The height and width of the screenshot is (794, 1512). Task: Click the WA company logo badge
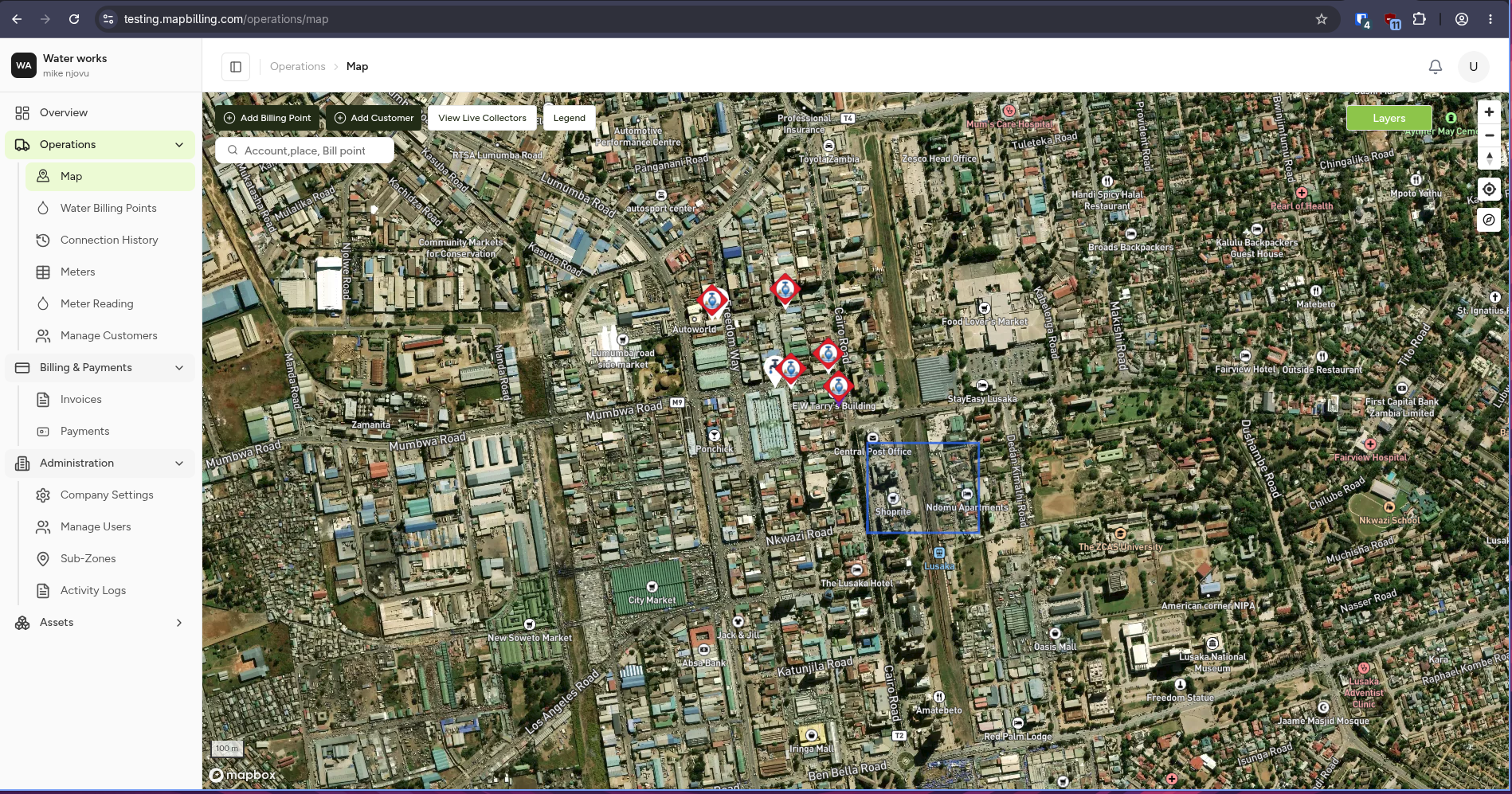click(24, 65)
